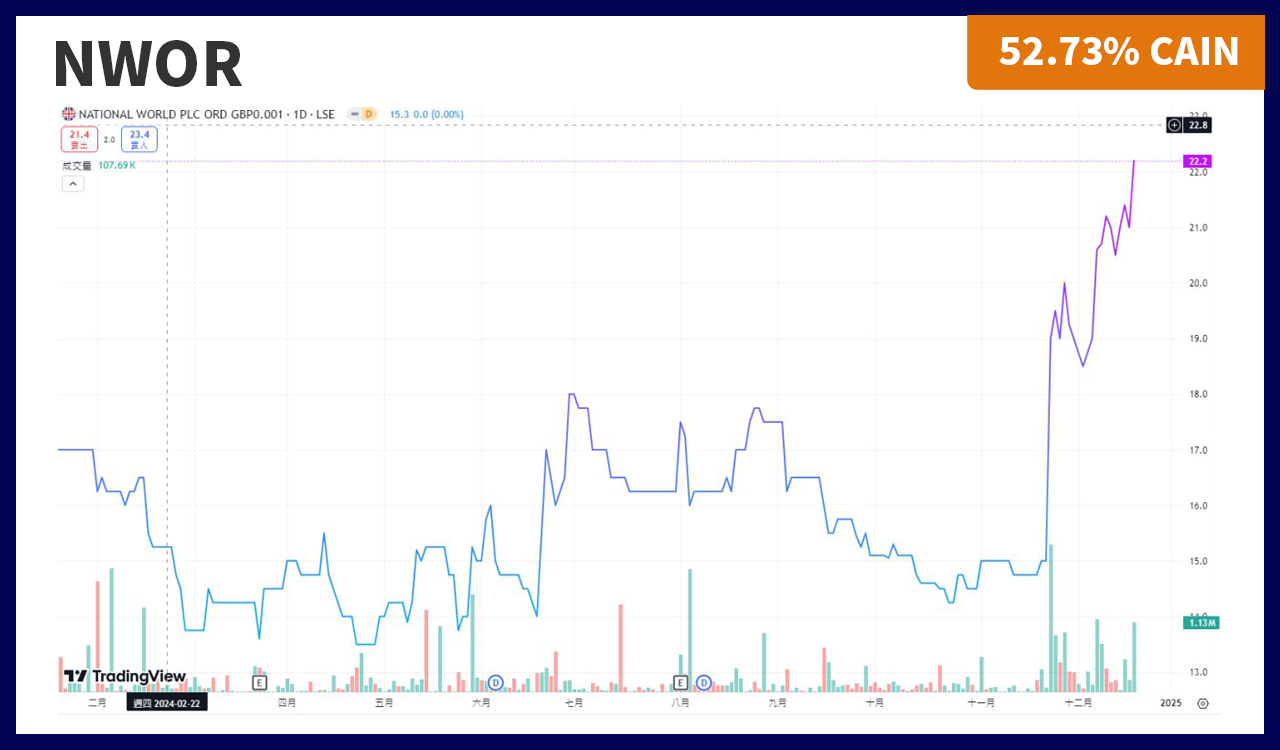Click the 十月 time axis label
This screenshot has height=750, width=1280.
874,703
